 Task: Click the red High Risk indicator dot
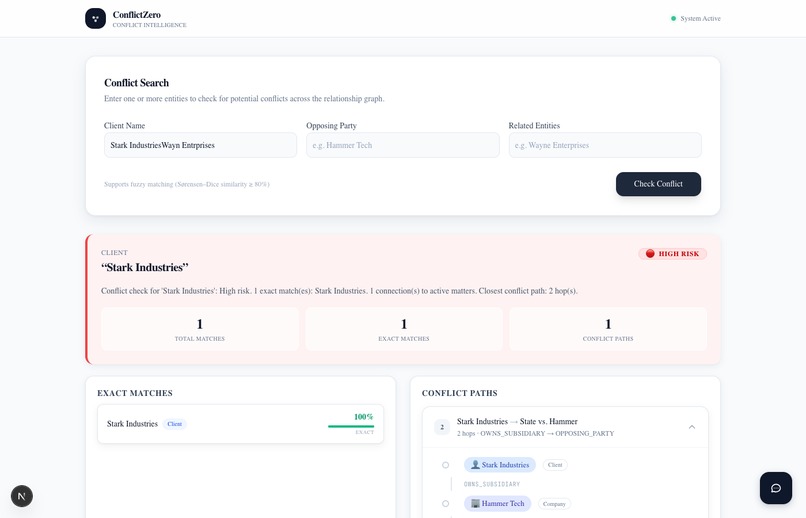click(x=650, y=253)
